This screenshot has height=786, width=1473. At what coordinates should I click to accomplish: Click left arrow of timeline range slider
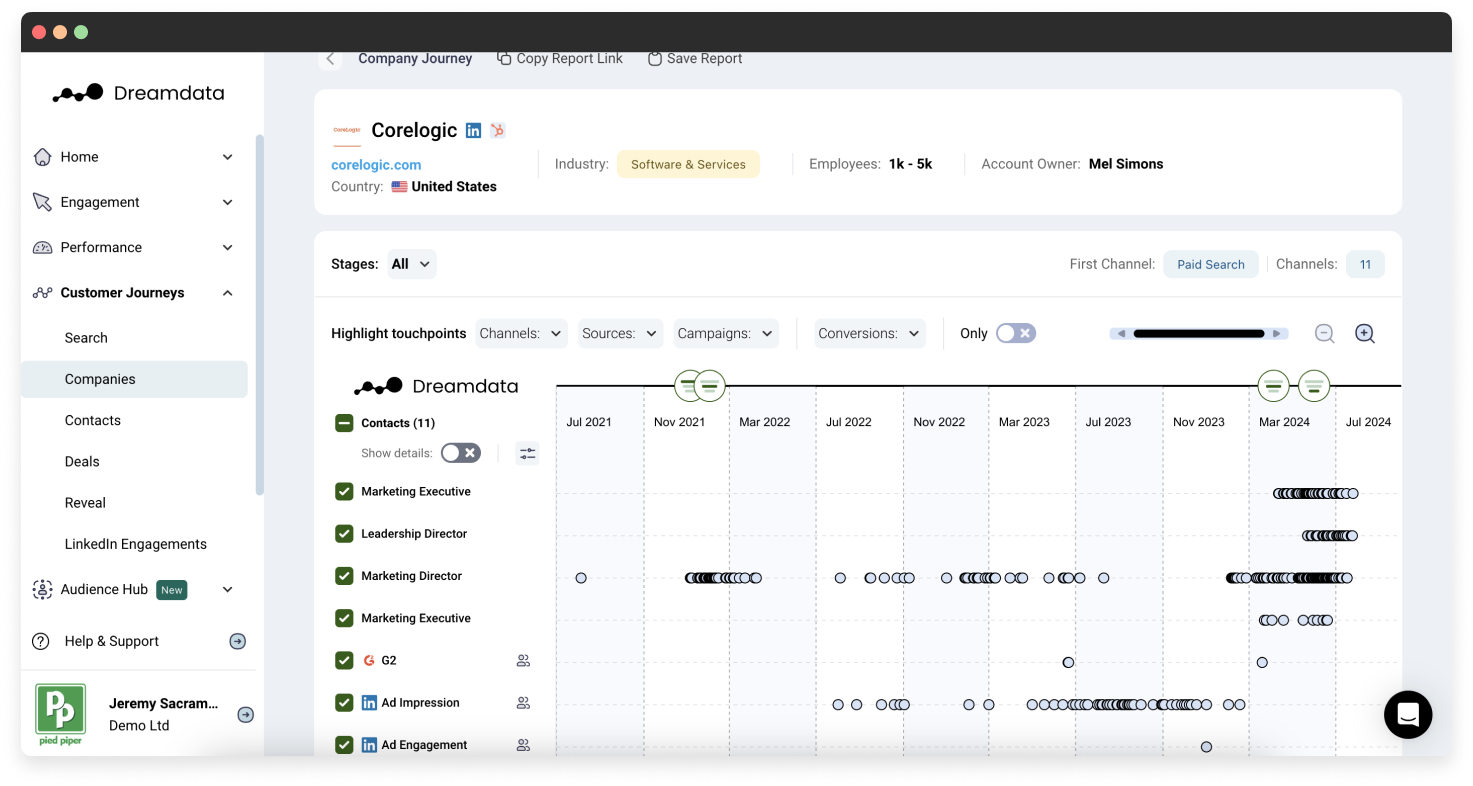(x=1121, y=334)
